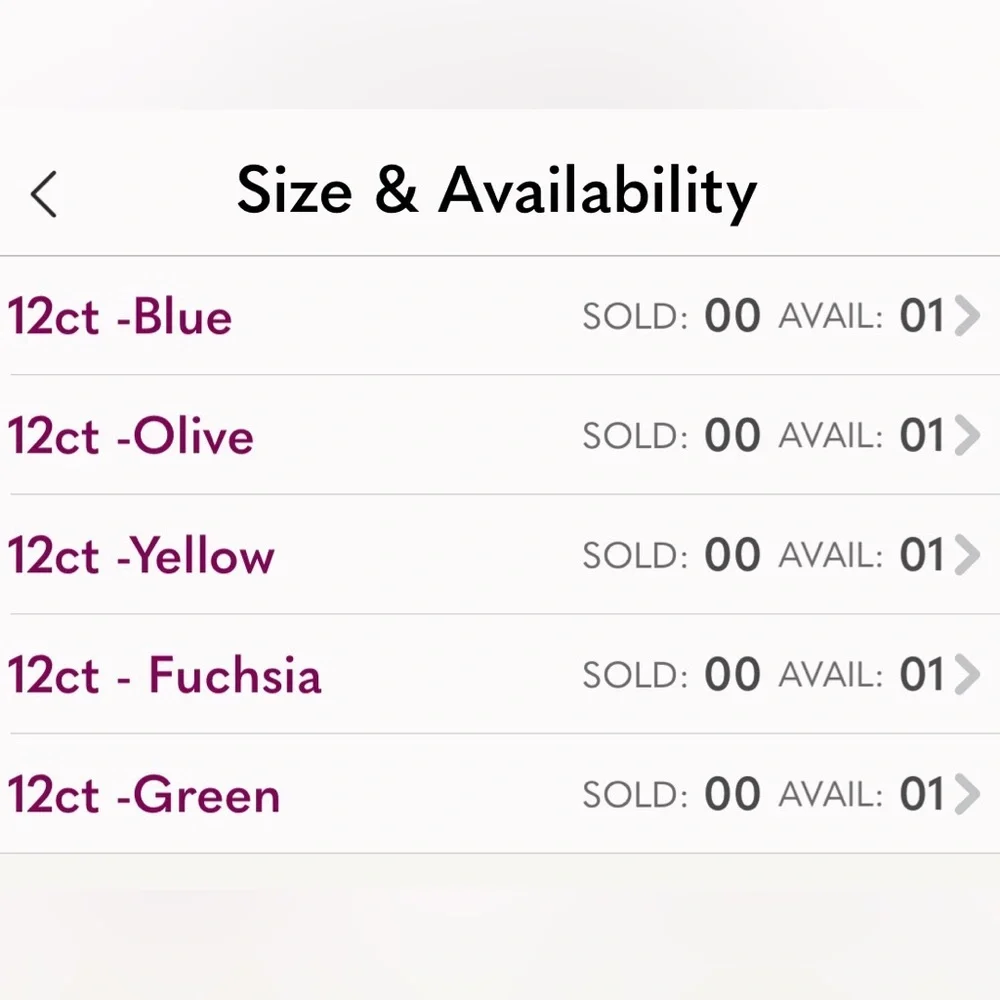Tap the chevron beside 12ct - Fuchsia

coord(967,674)
